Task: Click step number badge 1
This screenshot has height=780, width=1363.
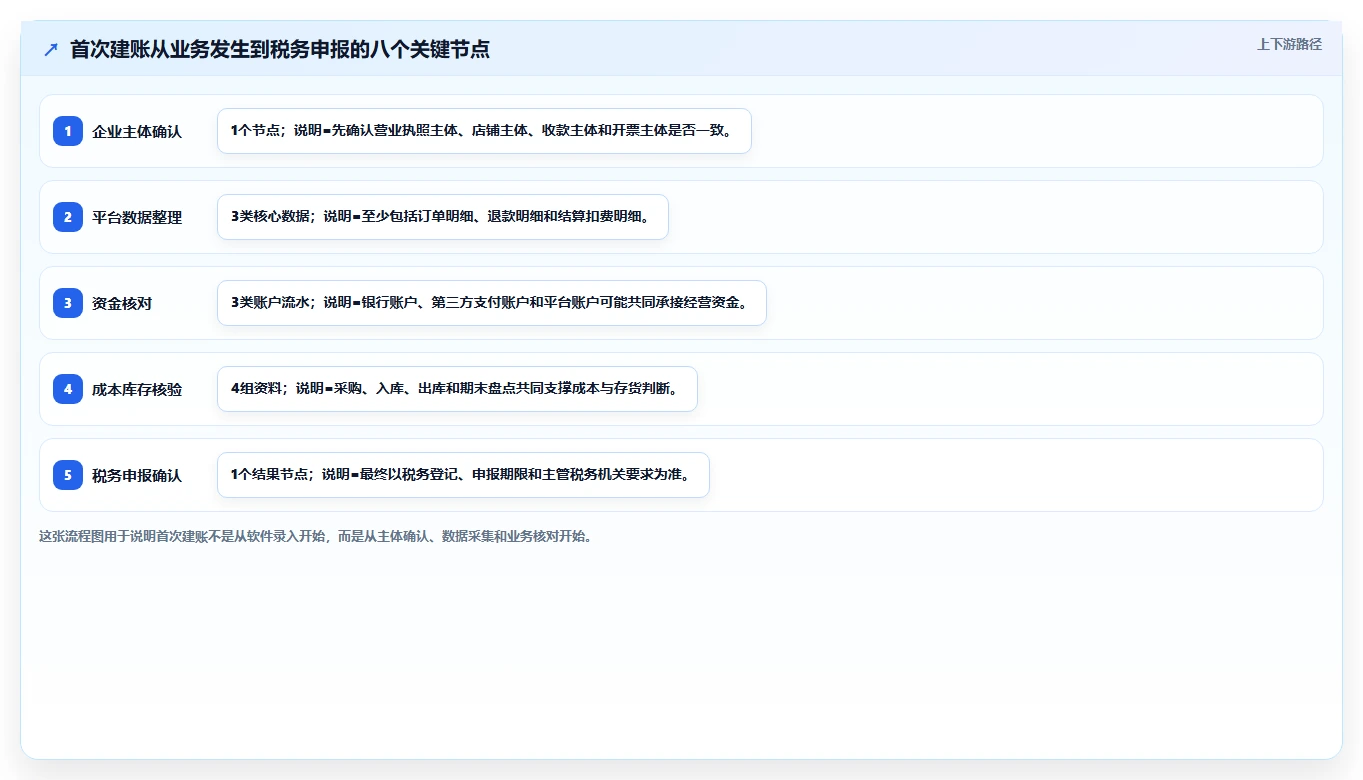Action: tap(68, 131)
